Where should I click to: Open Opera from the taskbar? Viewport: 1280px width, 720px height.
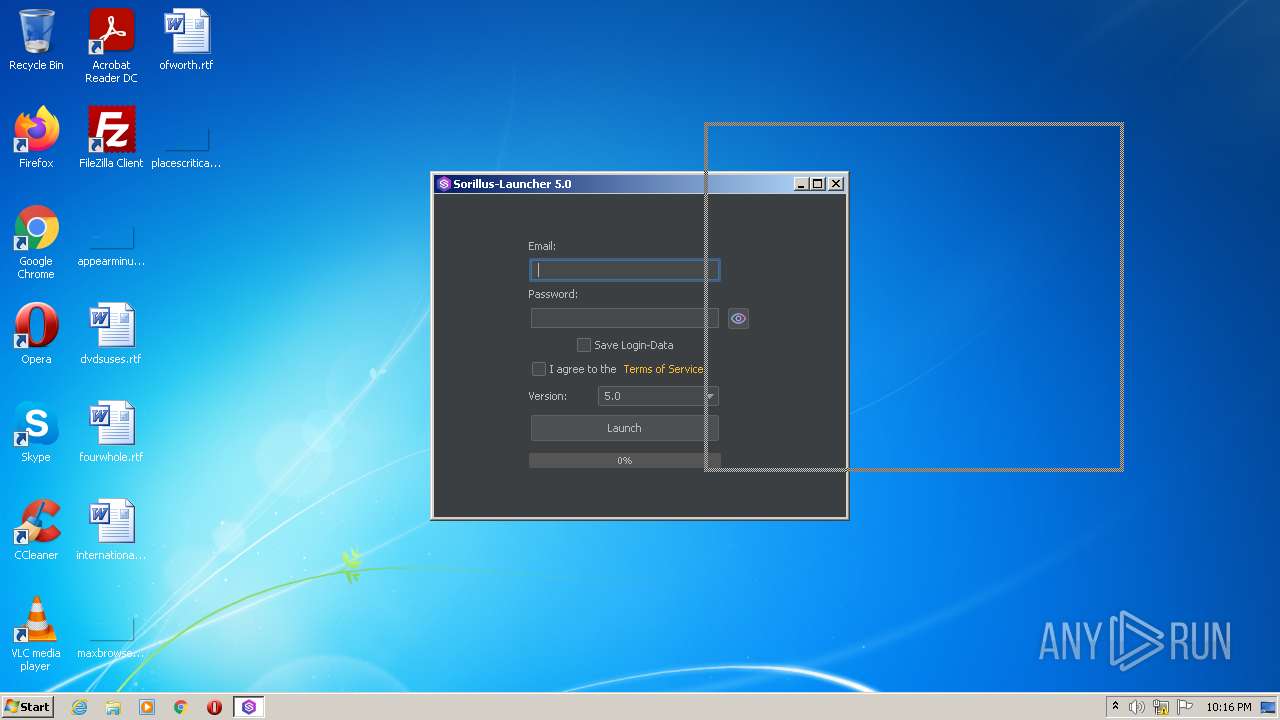214,707
